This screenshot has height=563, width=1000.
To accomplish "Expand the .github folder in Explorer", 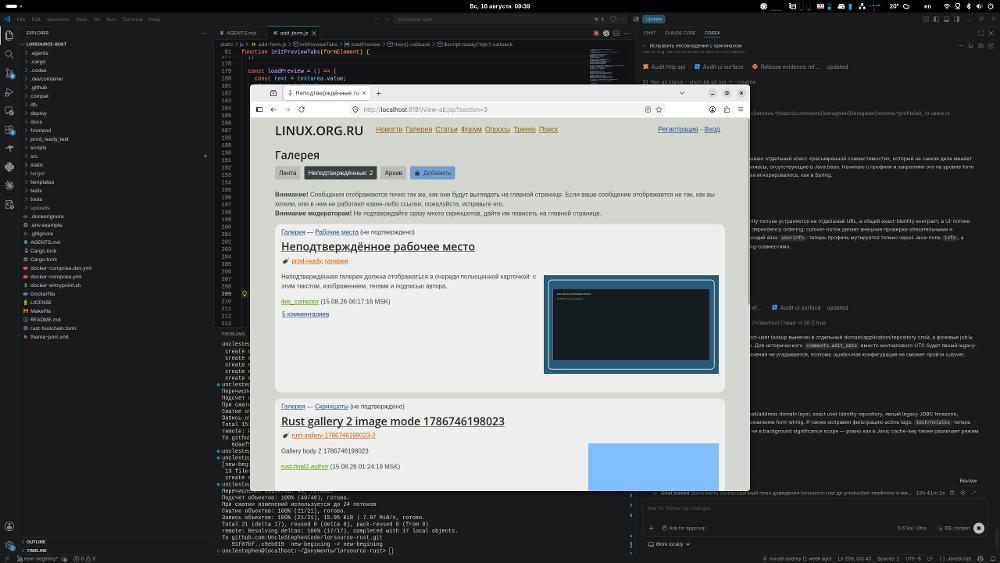I will [38, 87].
